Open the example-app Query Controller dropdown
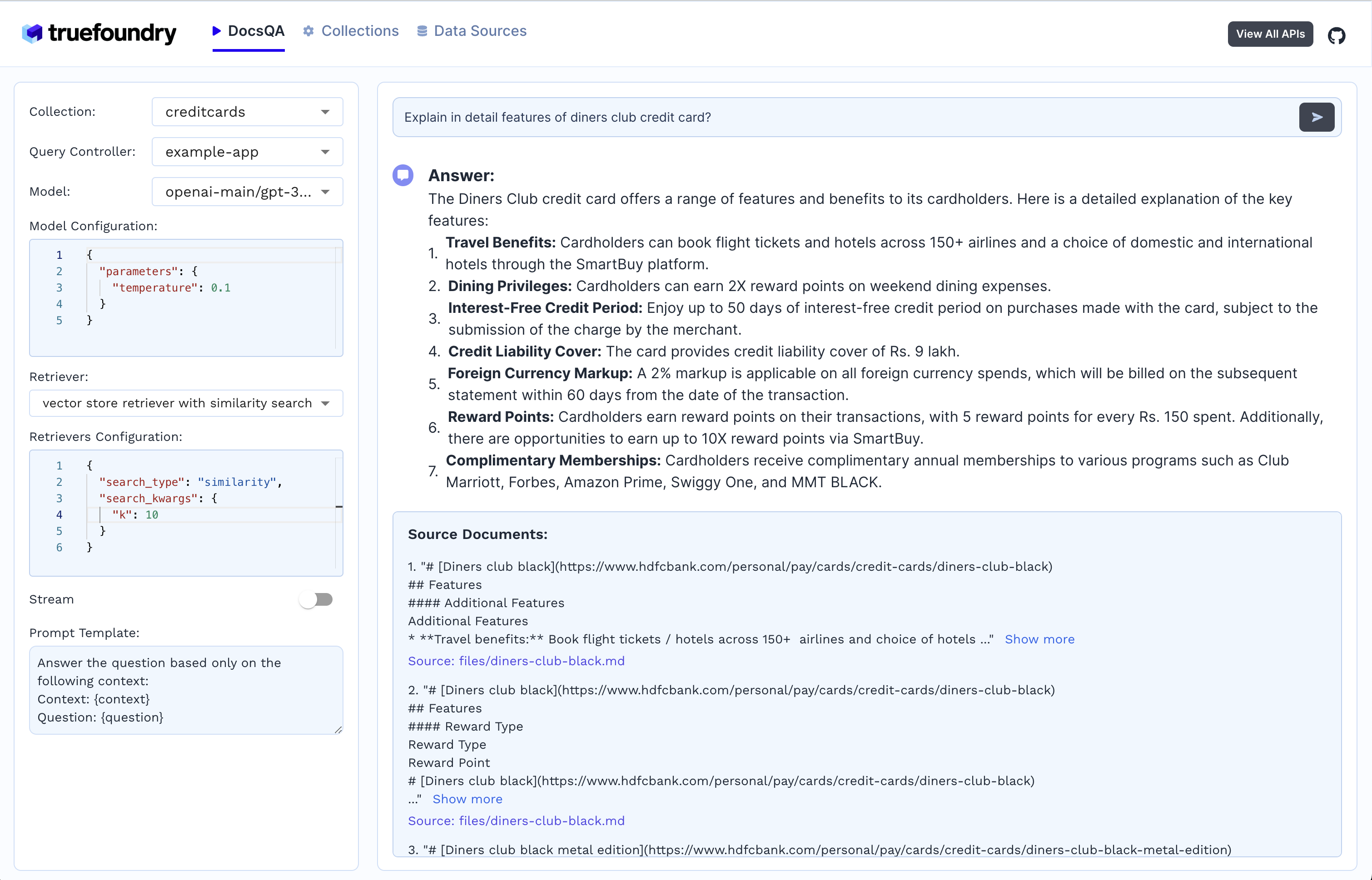 click(x=246, y=152)
